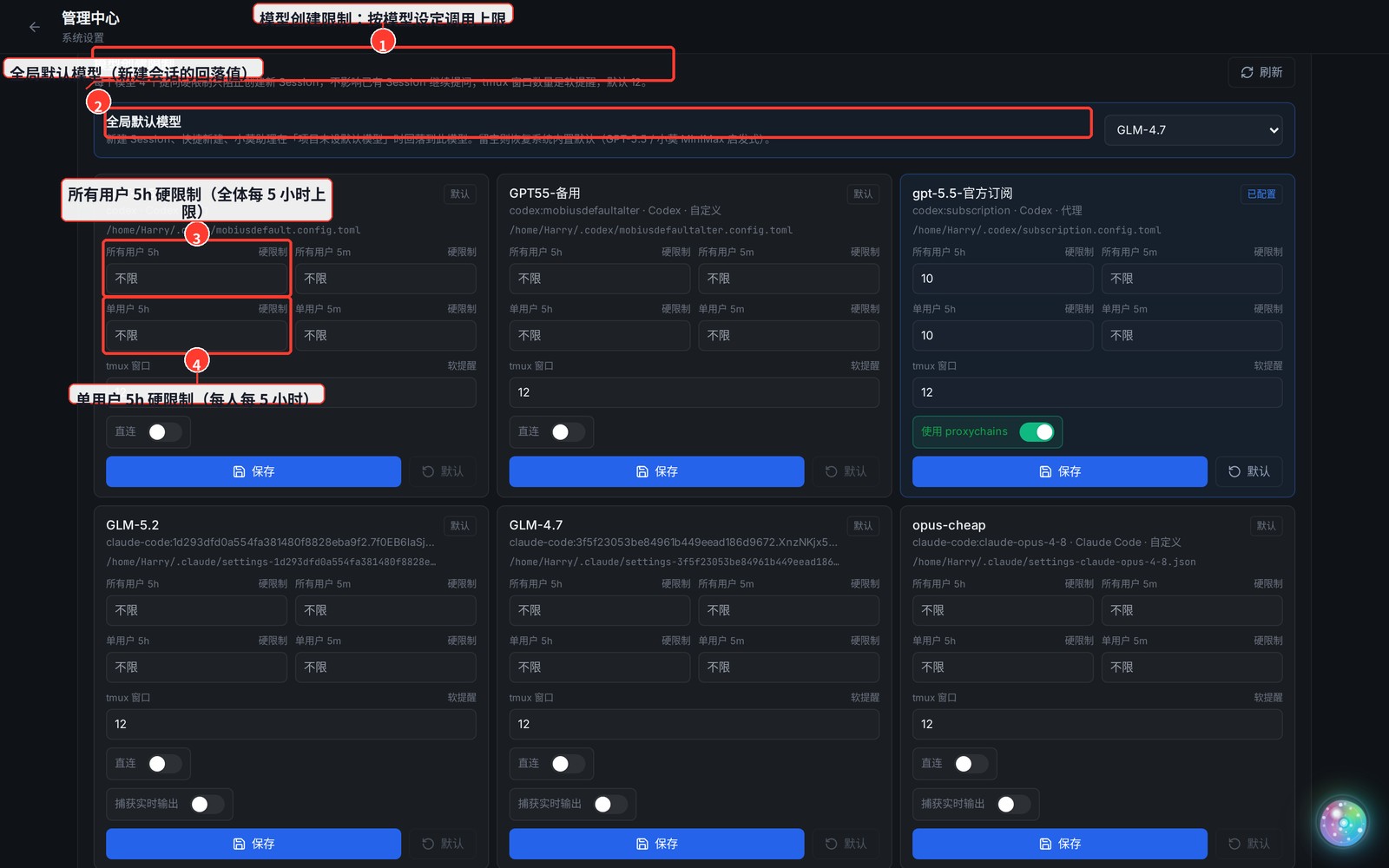Save the GPT55-备用 card settings

tap(656, 471)
